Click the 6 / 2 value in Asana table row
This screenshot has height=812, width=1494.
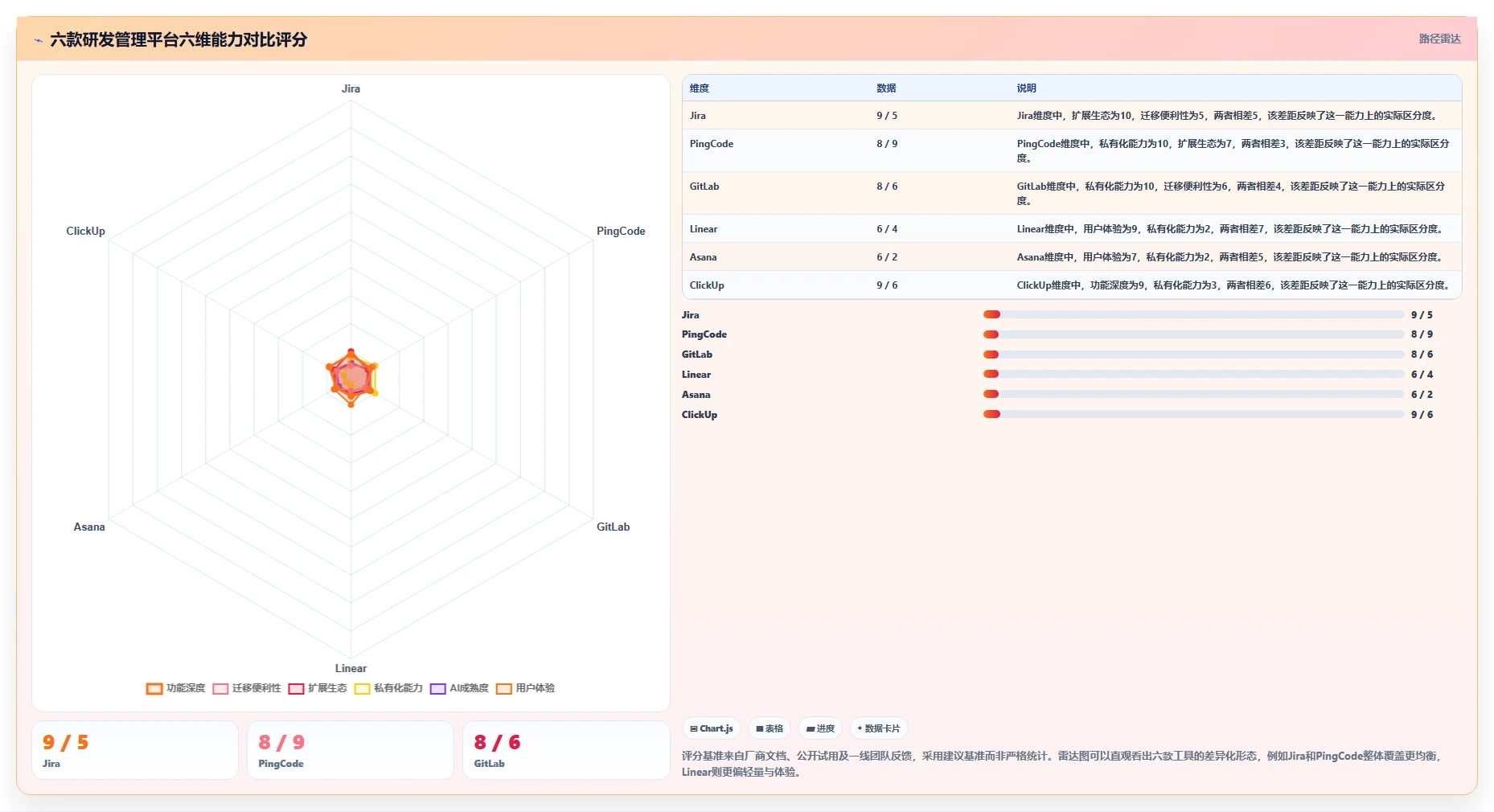coord(887,257)
